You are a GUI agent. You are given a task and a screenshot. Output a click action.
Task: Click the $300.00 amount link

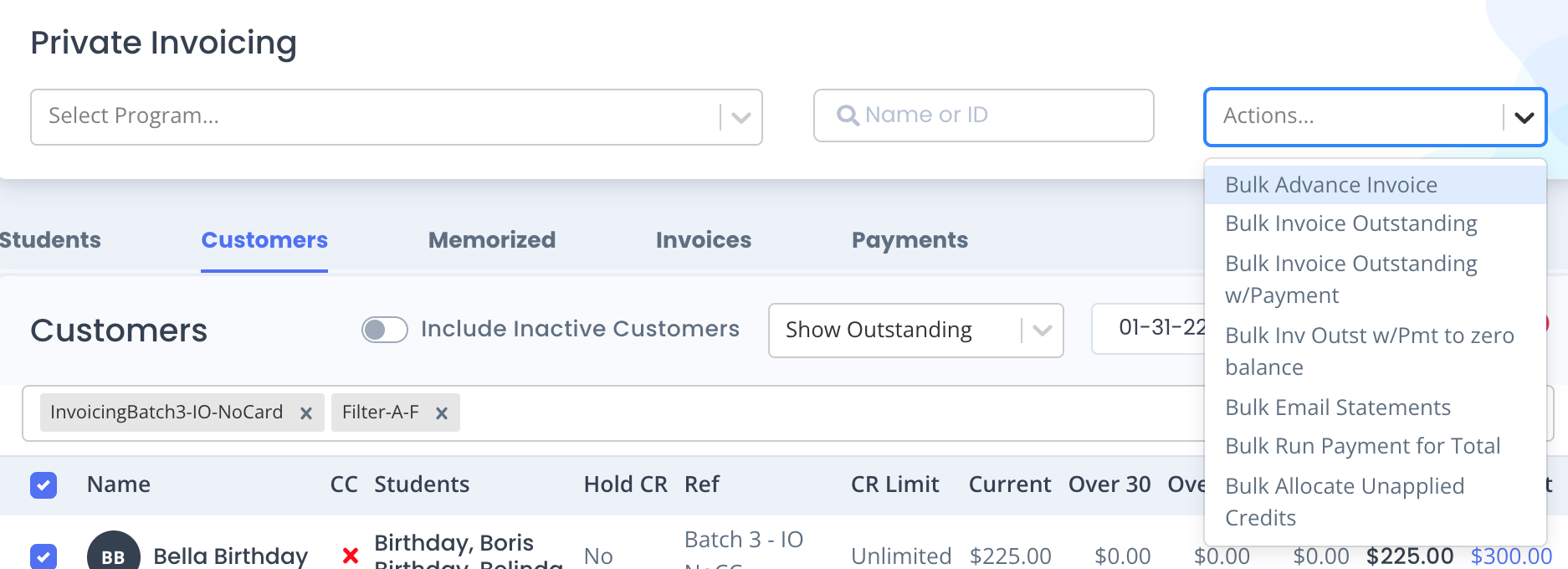click(1511, 556)
